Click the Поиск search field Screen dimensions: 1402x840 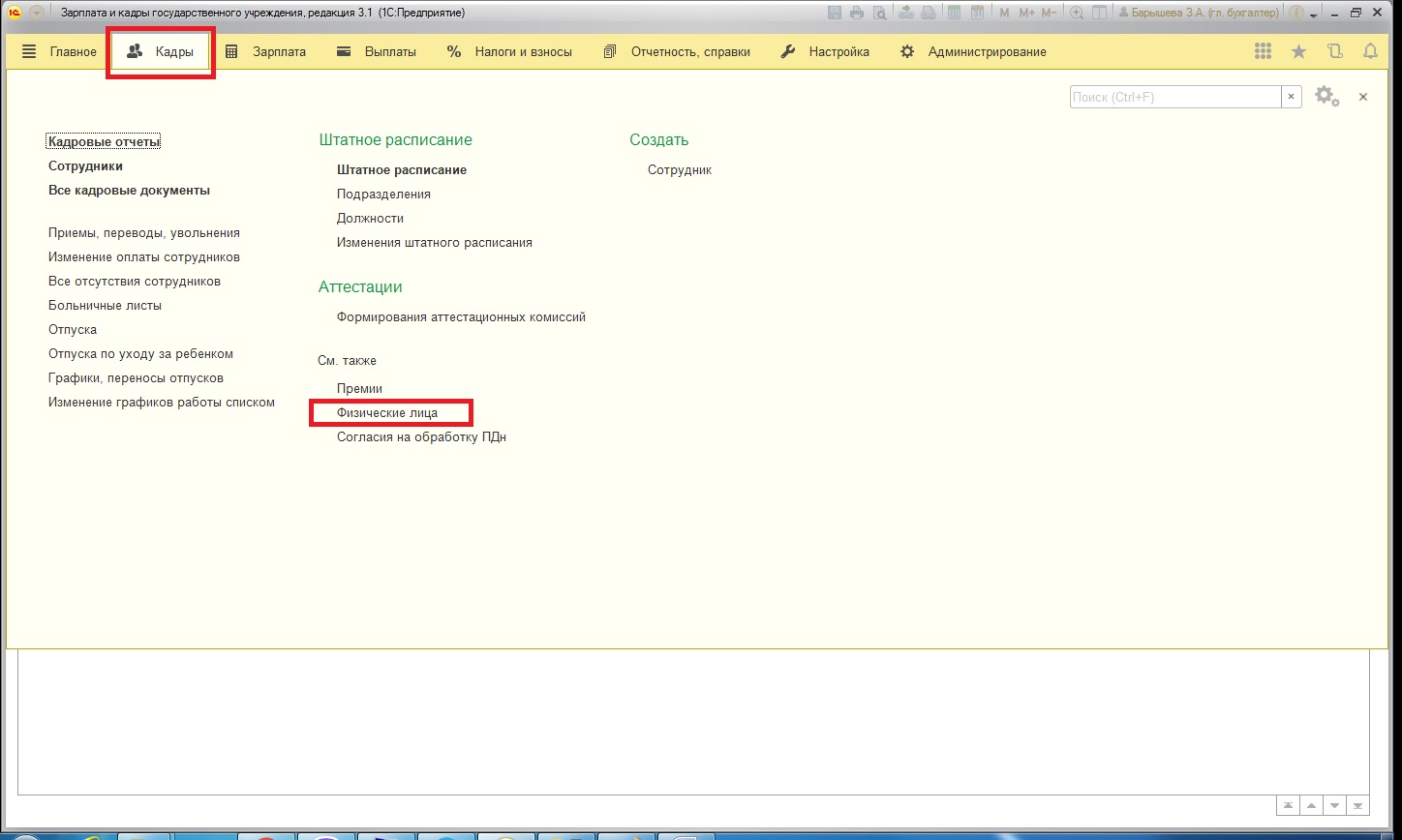pyautogui.click(x=1174, y=97)
